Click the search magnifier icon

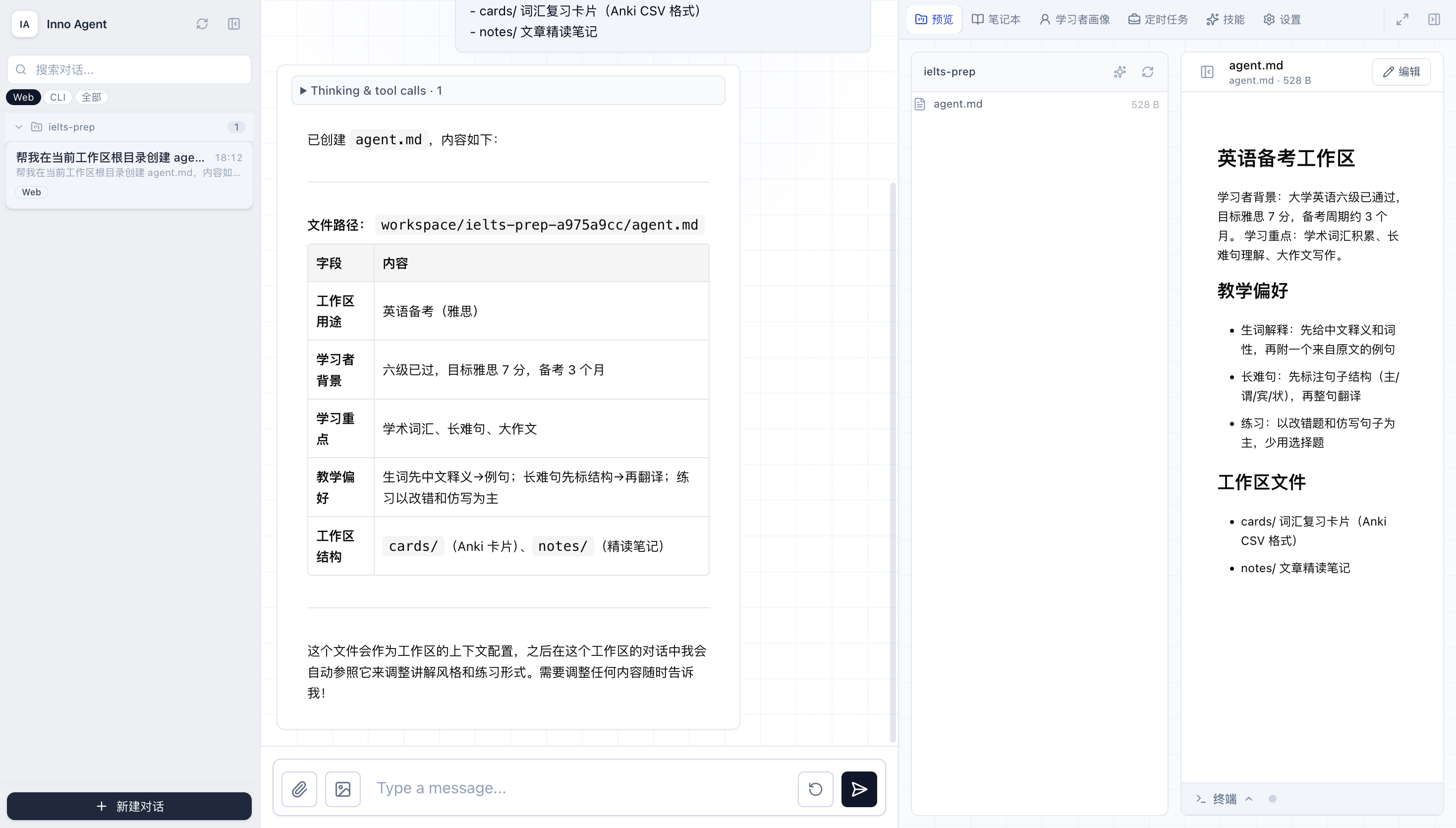coord(21,69)
